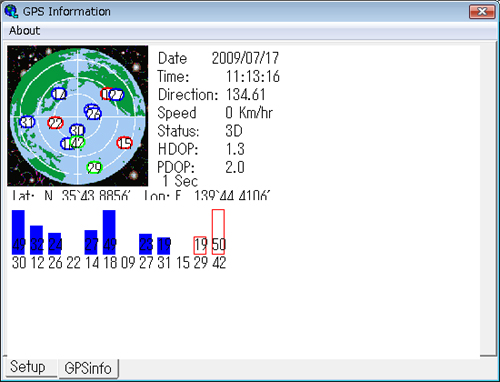The image size is (500, 382).
Task: Click the red outlined bar for satellite 29
Action: (x=200, y=246)
